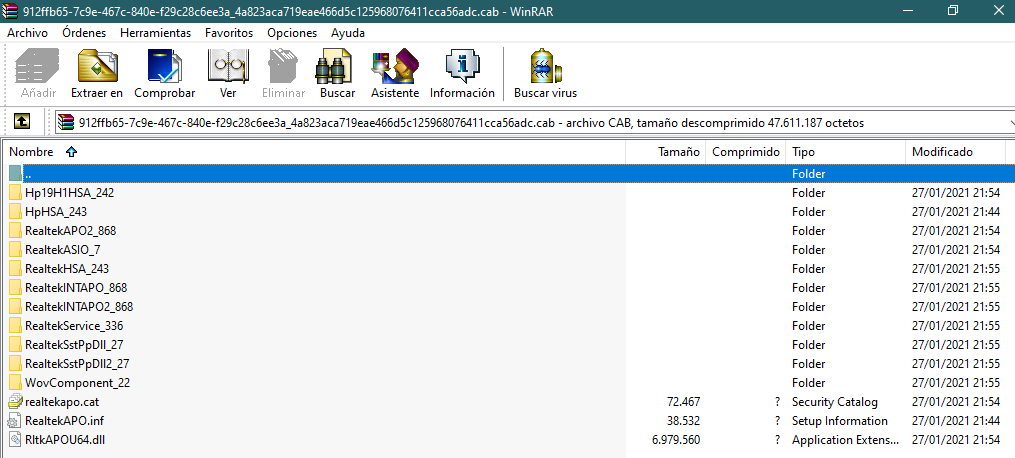Image resolution: width=1015 pixels, height=458 pixels.
Task: Open the Archivo menu
Action: tap(27, 33)
